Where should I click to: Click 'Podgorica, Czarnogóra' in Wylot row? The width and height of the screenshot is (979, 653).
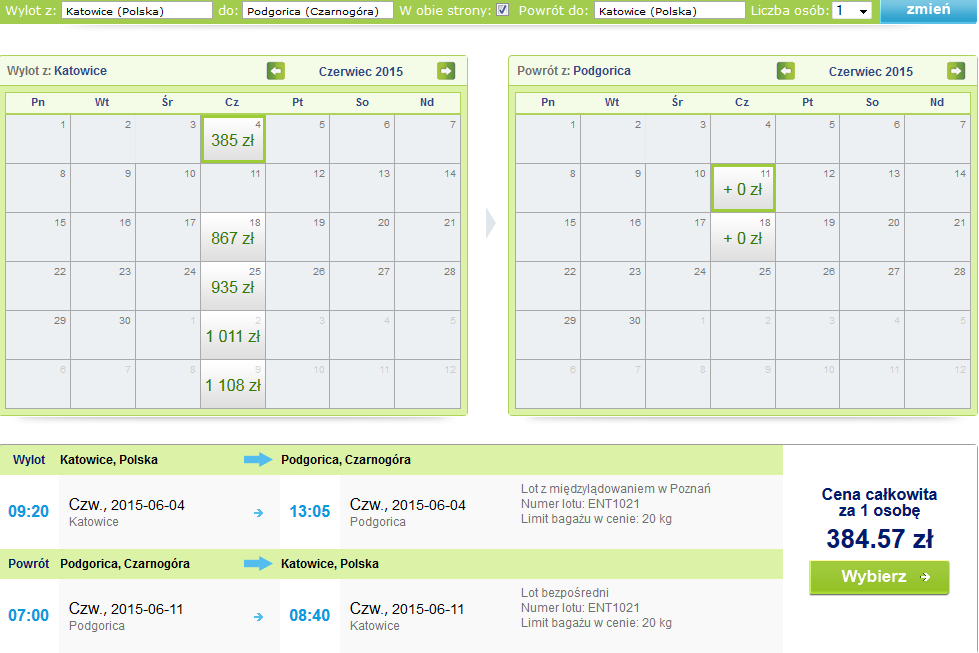coord(346,460)
